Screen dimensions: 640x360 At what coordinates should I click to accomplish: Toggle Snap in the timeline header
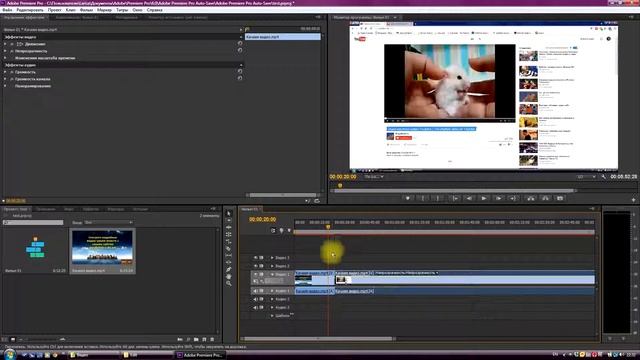pyautogui.click(x=273, y=231)
